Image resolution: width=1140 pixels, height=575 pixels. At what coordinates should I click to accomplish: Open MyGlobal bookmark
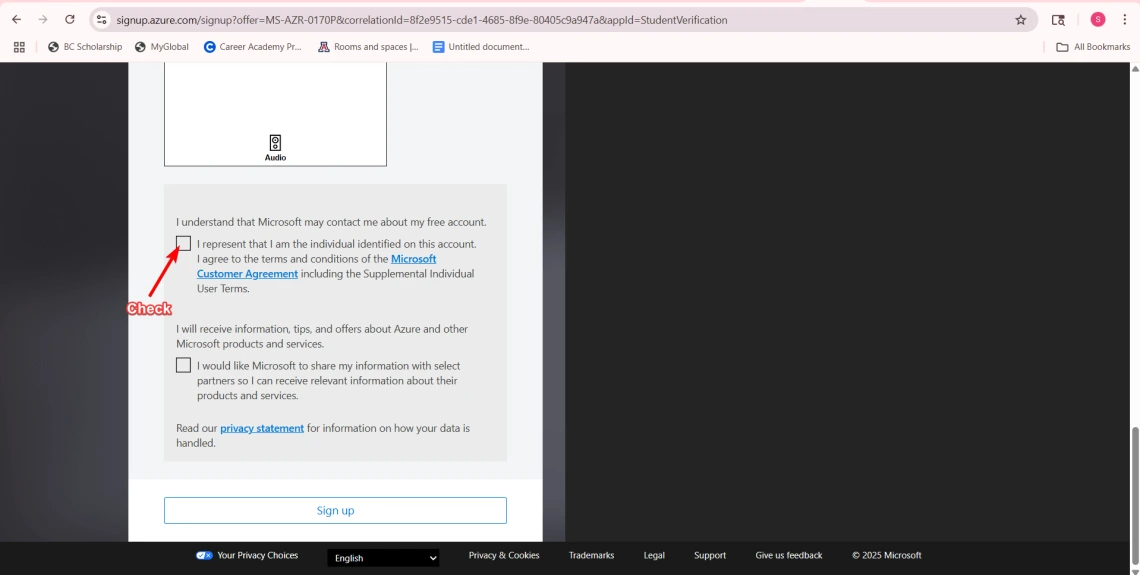pos(161,47)
